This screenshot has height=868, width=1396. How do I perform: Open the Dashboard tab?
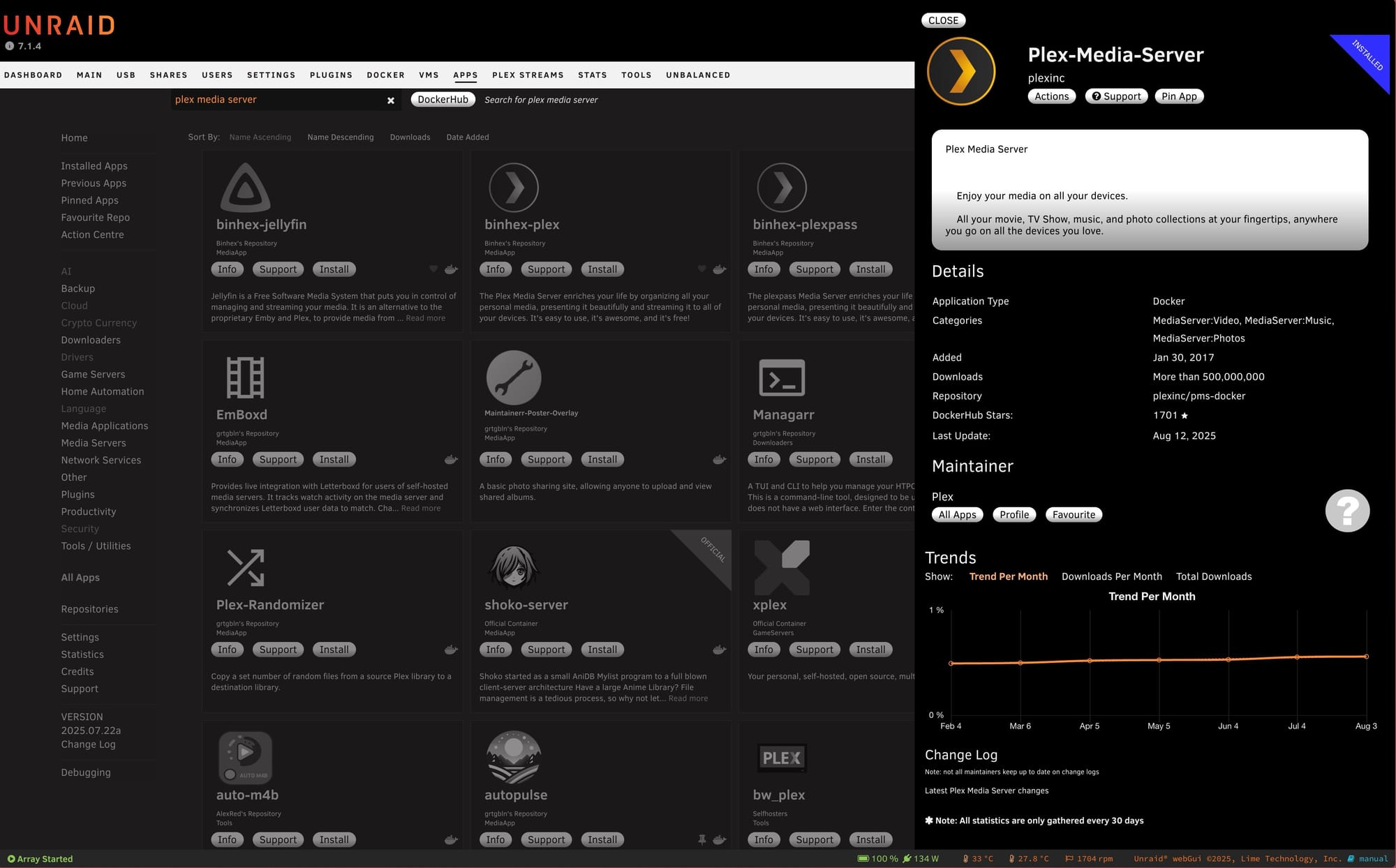(x=33, y=75)
